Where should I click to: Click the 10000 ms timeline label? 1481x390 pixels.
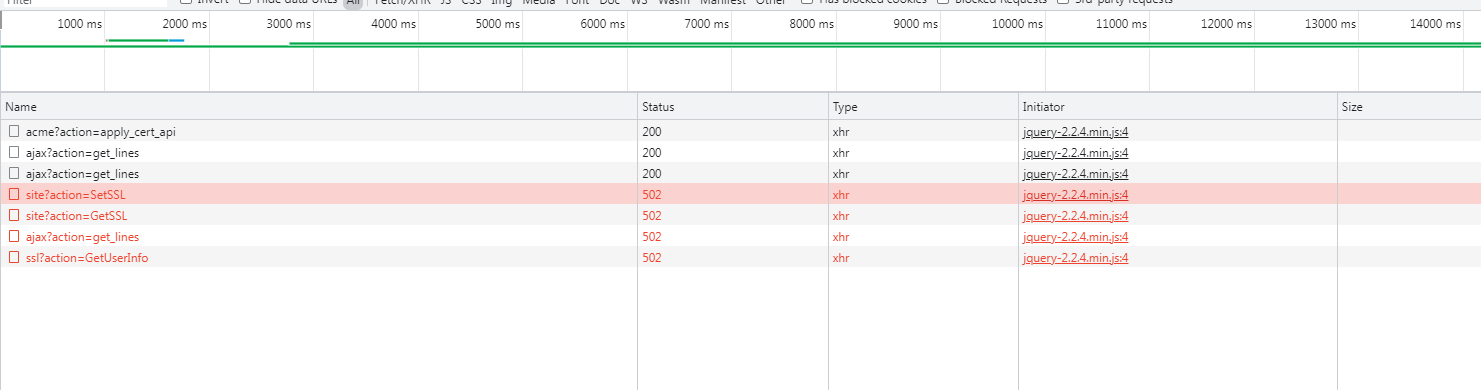point(1017,24)
